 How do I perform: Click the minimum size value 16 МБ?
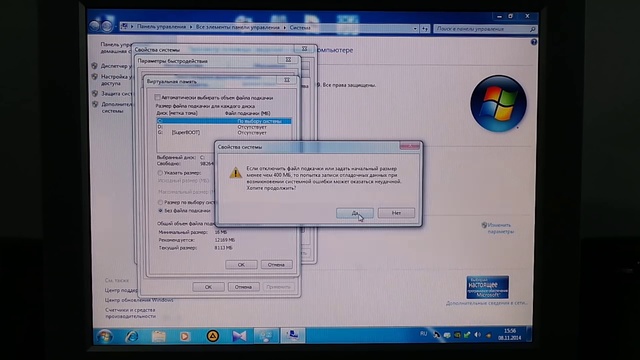click(221, 232)
